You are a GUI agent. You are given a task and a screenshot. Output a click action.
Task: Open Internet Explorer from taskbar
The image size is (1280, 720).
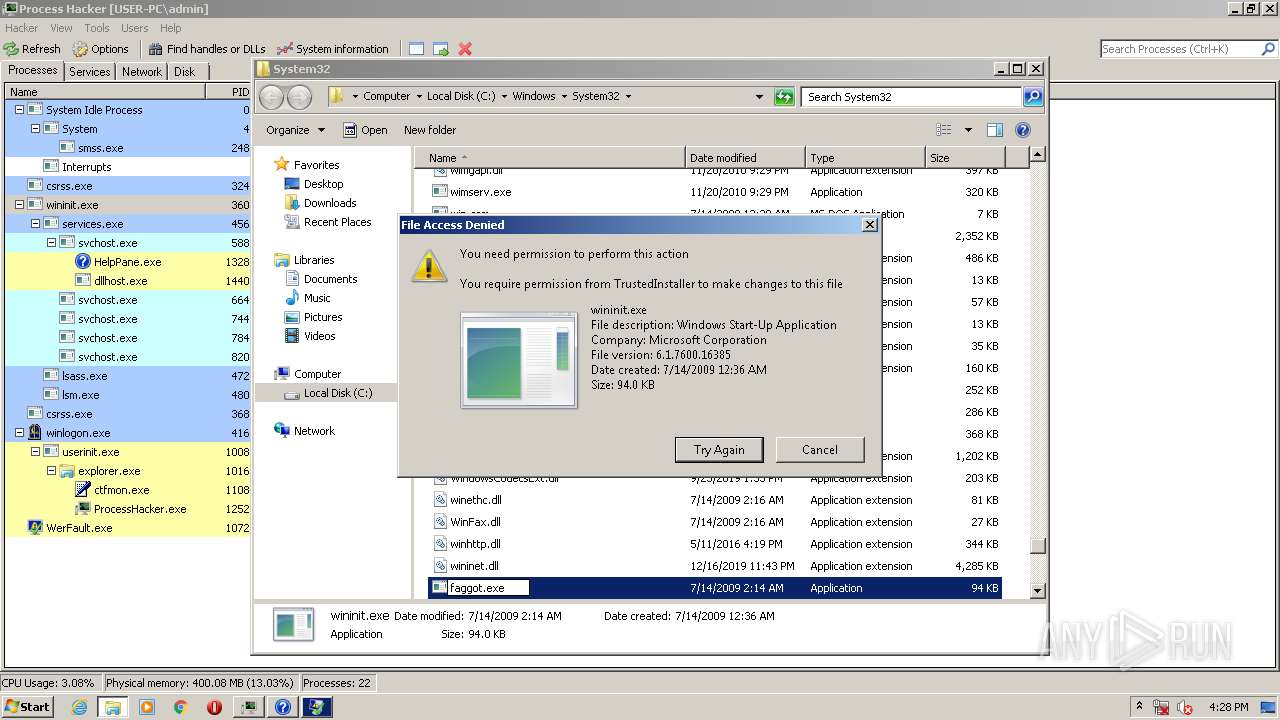(80, 707)
